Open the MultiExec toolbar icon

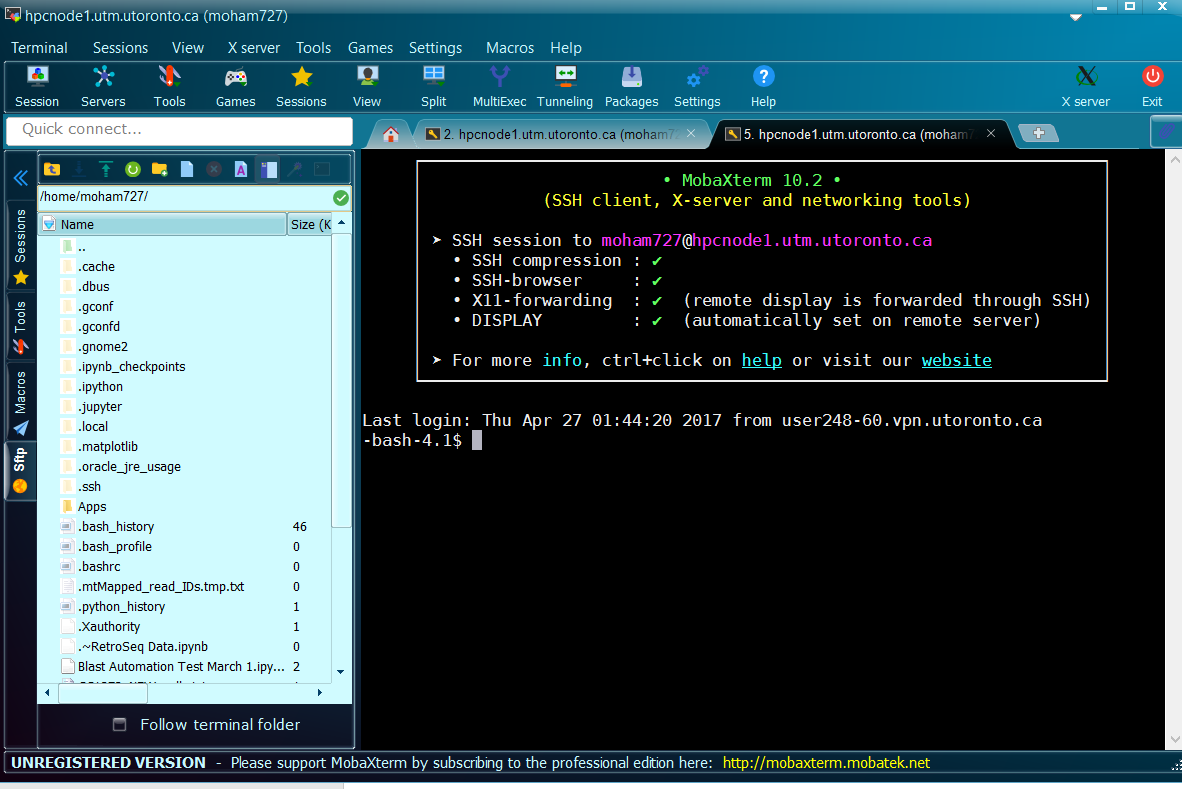coord(499,87)
